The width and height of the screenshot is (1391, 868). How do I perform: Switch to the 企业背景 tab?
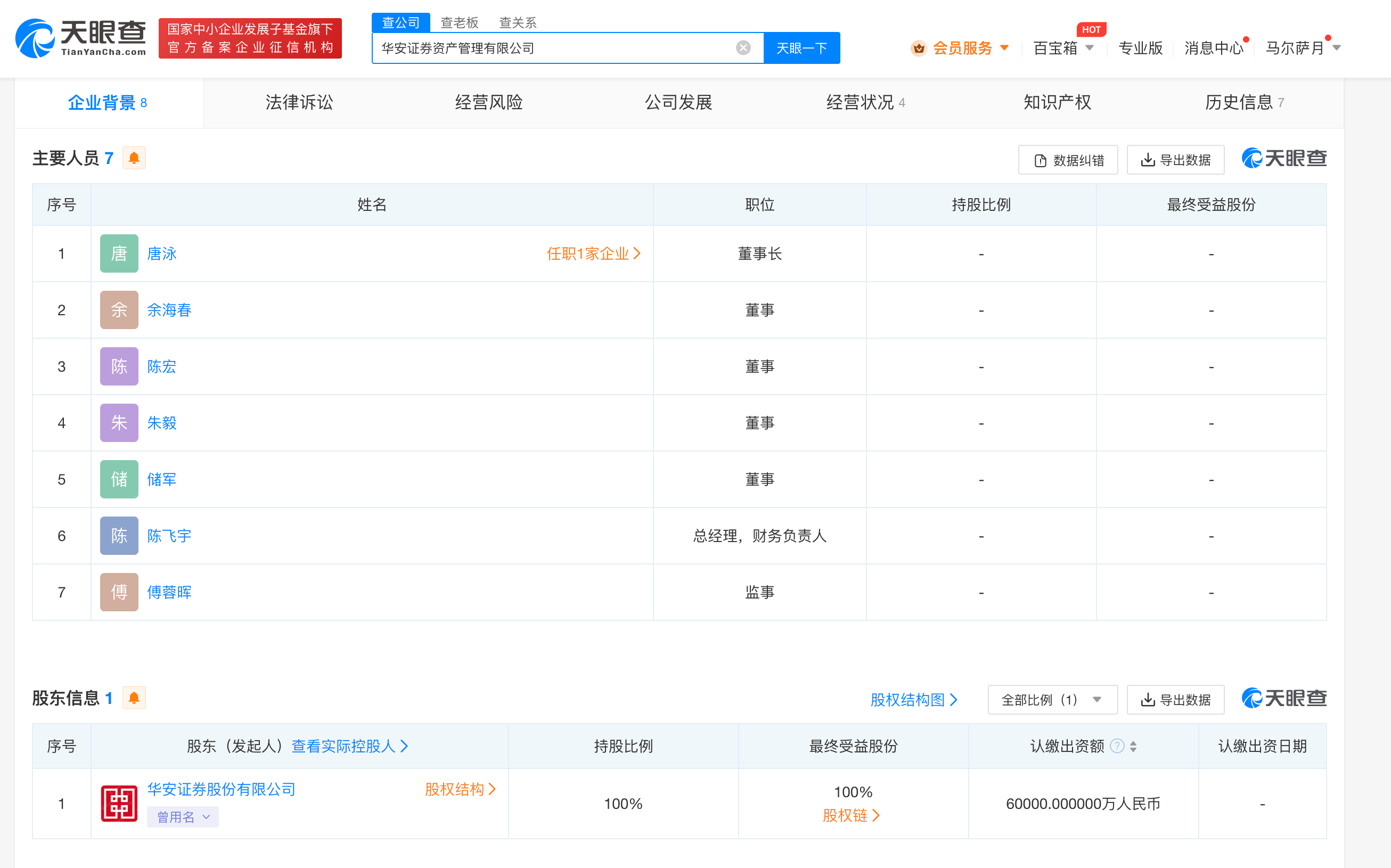pos(109,103)
